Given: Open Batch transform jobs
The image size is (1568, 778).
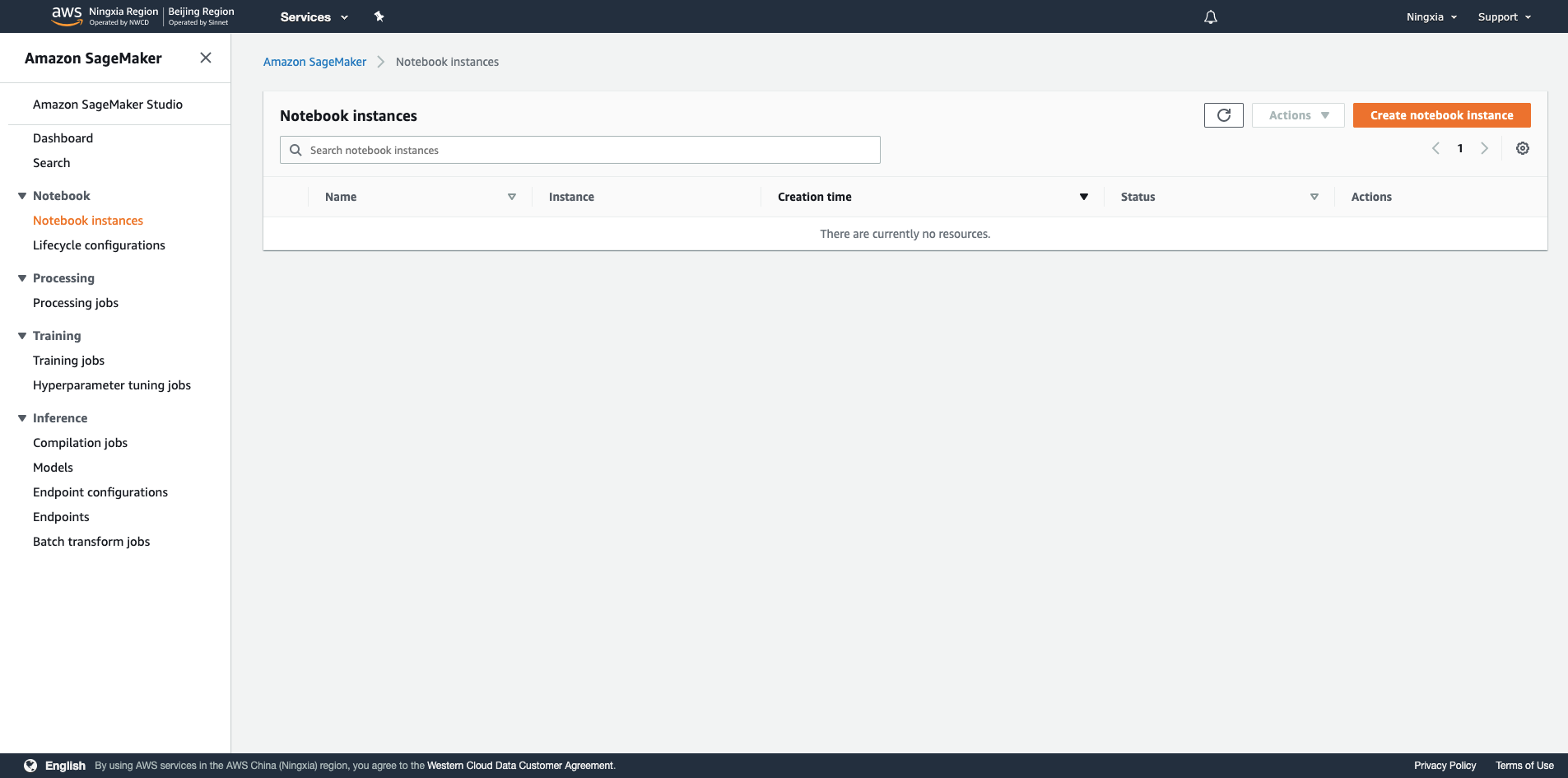Looking at the screenshot, I should click(x=91, y=542).
